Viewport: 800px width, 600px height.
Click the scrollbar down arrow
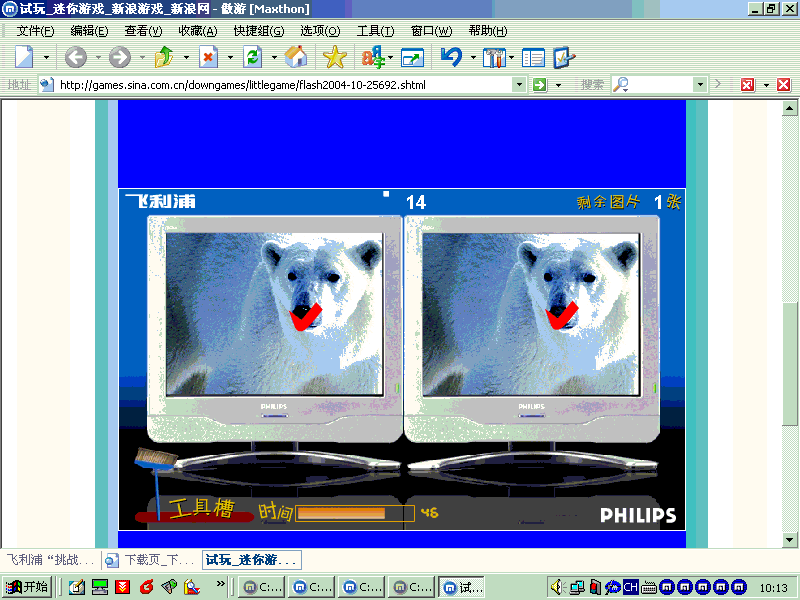pos(790,539)
